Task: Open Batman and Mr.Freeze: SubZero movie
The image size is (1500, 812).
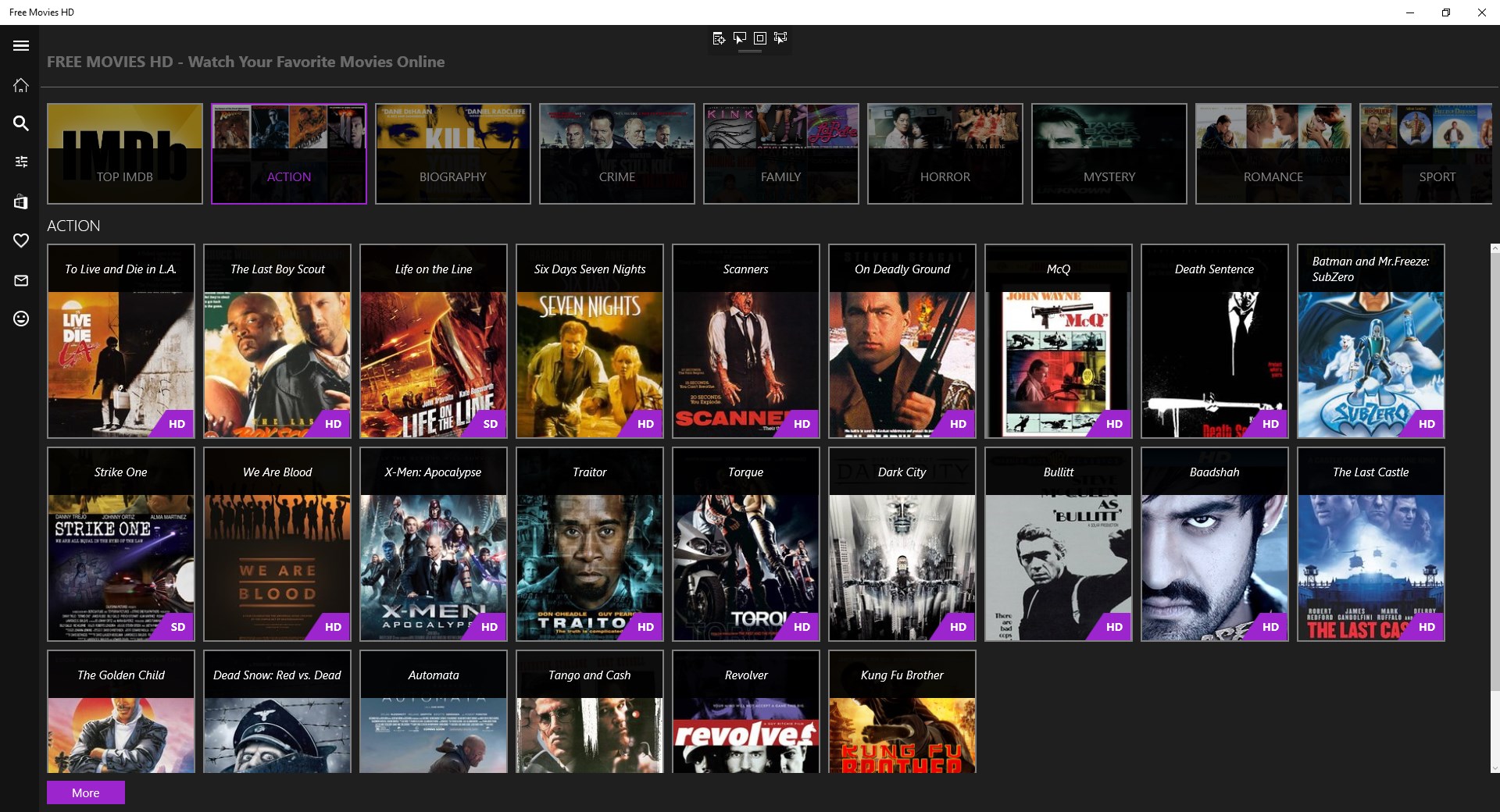Action: [x=1371, y=341]
